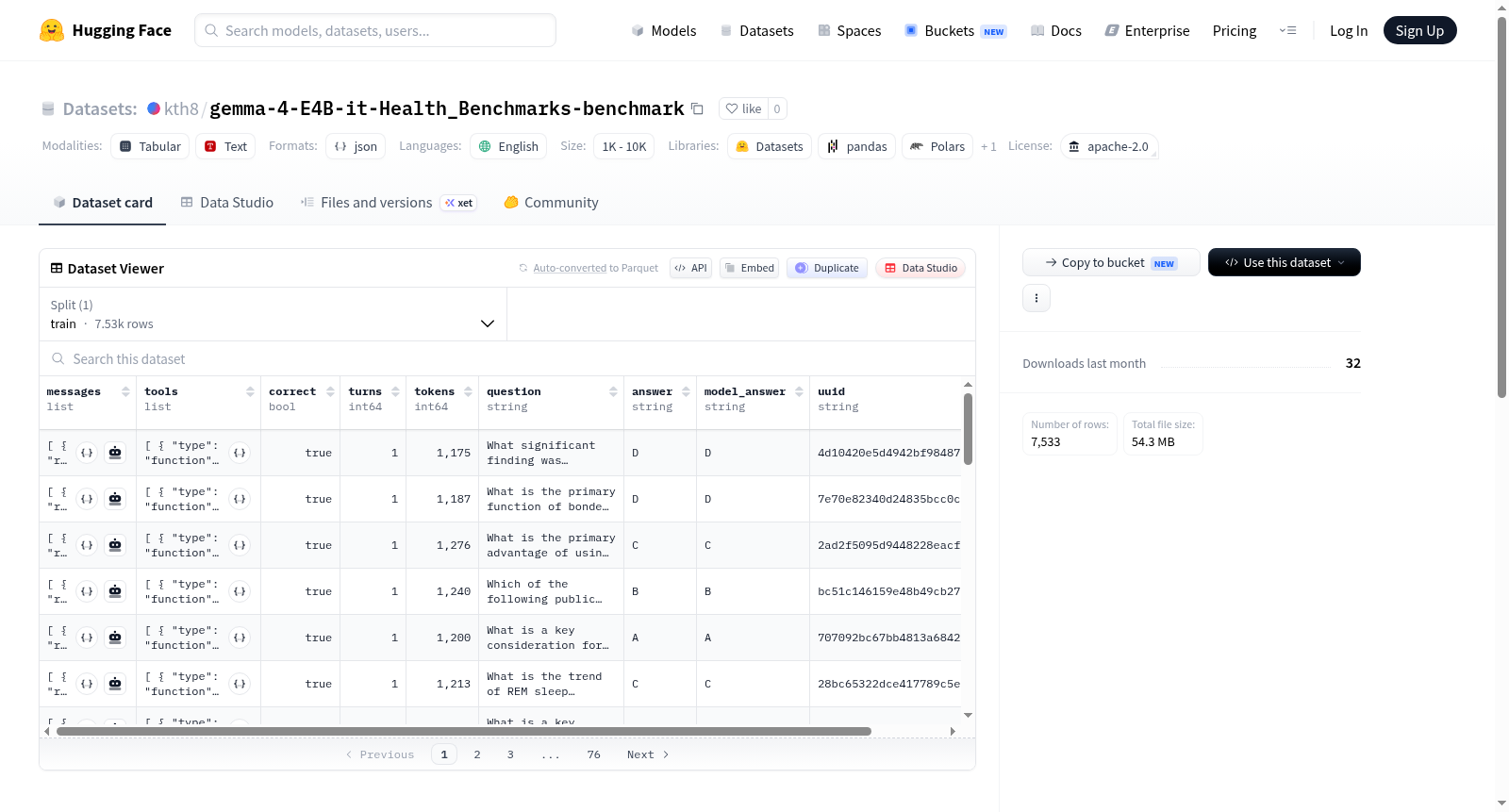Click the English language tag

coord(508,146)
